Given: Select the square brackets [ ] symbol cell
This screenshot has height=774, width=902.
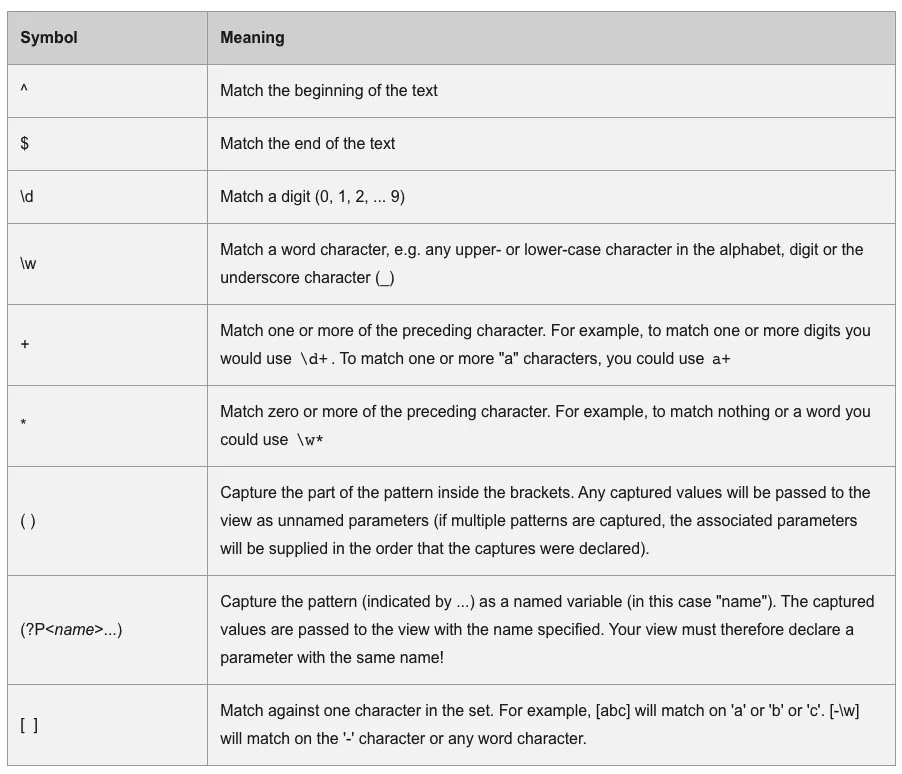Looking at the screenshot, I should point(29,725).
